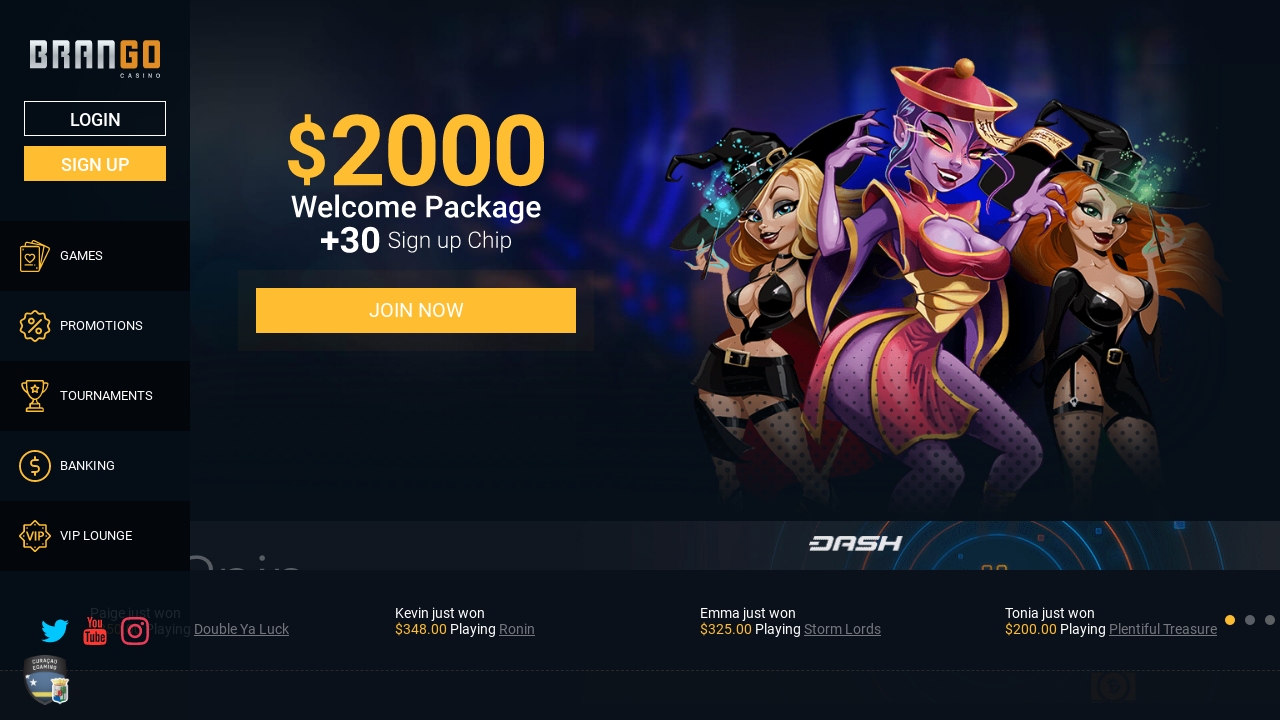Click the VIP badge icon
The height and width of the screenshot is (720, 1280).
point(35,536)
